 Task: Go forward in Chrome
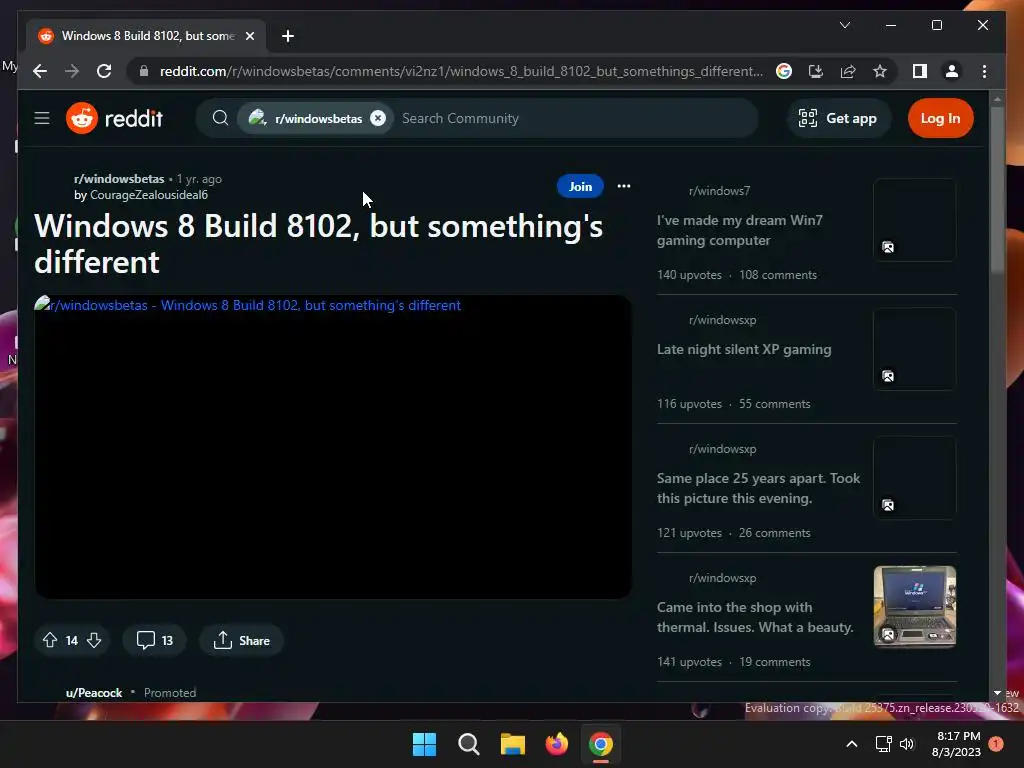click(x=72, y=71)
